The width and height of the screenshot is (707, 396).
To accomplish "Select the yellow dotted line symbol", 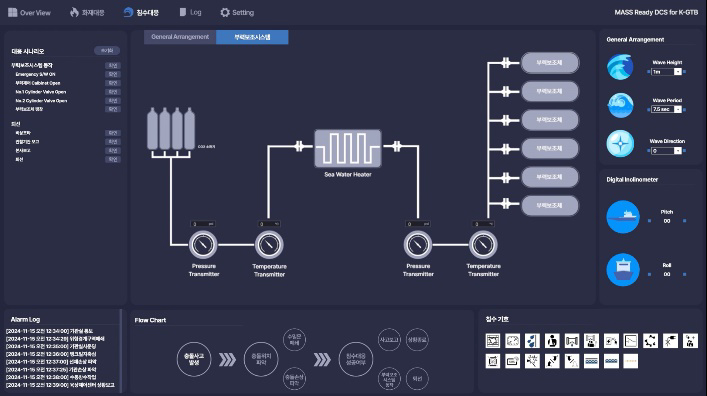I will click(x=631, y=361).
